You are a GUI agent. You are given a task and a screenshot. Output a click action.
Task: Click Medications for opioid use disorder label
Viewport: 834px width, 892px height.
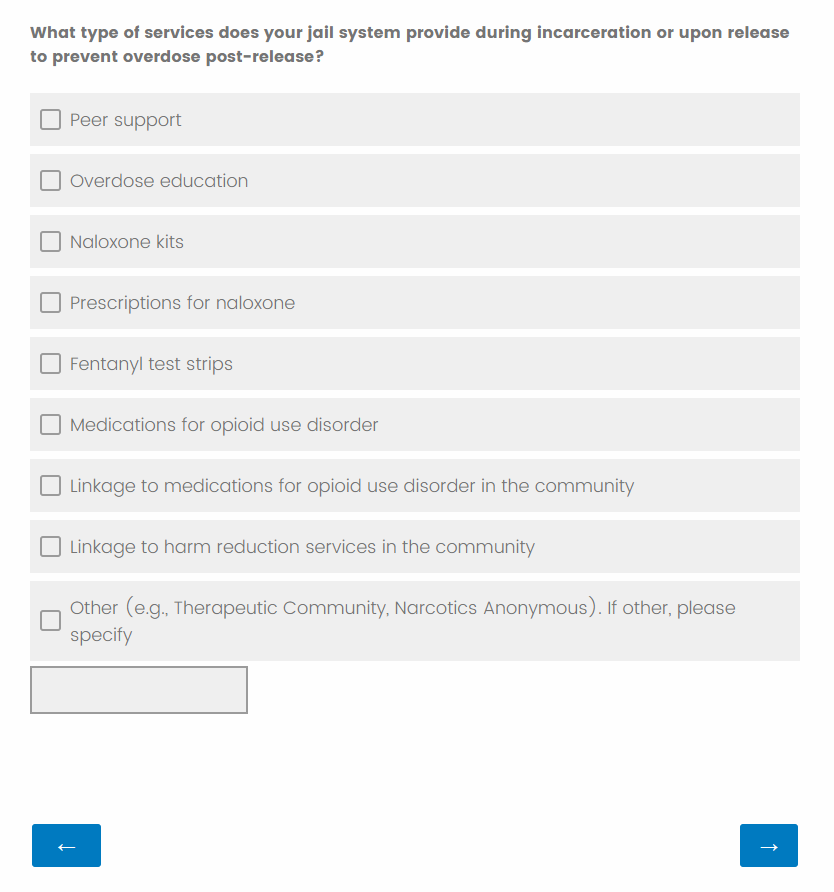pyautogui.click(x=224, y=425)
